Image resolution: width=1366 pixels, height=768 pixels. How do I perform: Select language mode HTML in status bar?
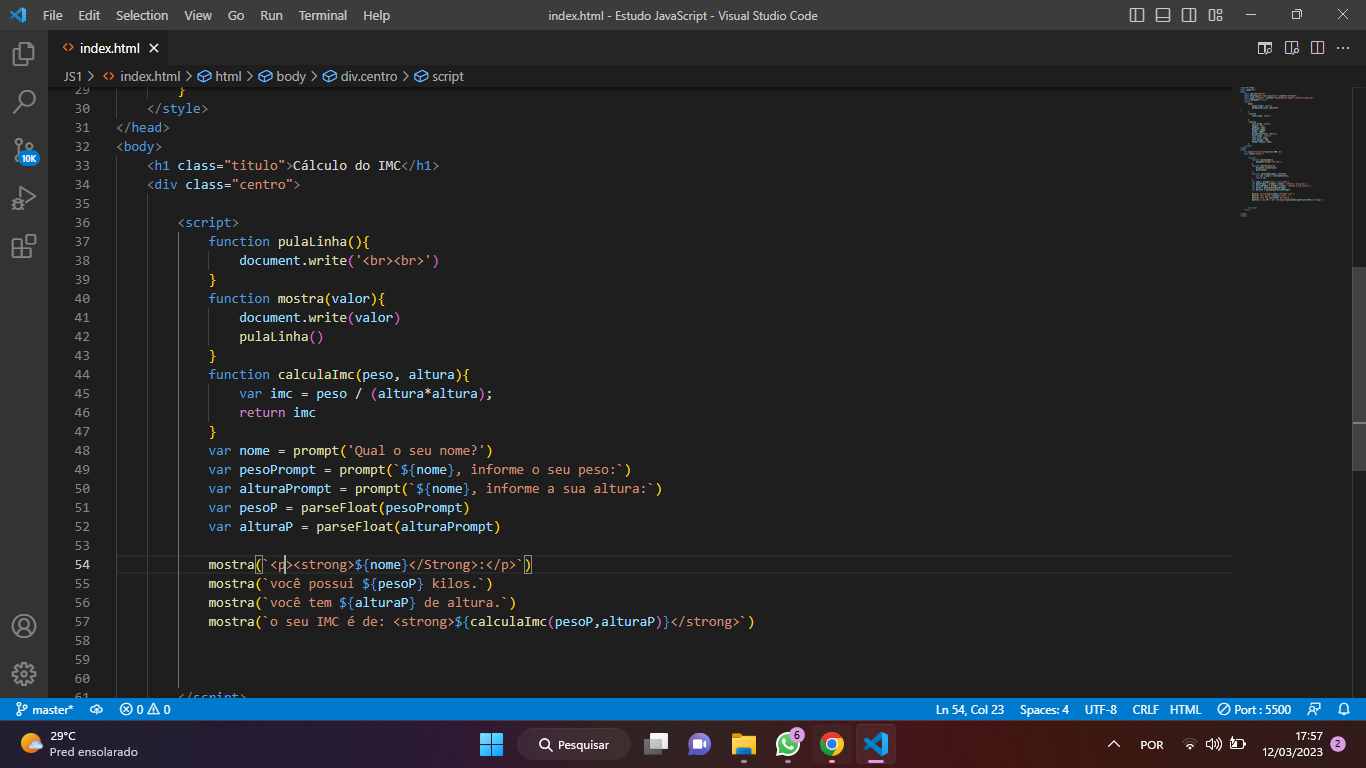(1185, 709)
